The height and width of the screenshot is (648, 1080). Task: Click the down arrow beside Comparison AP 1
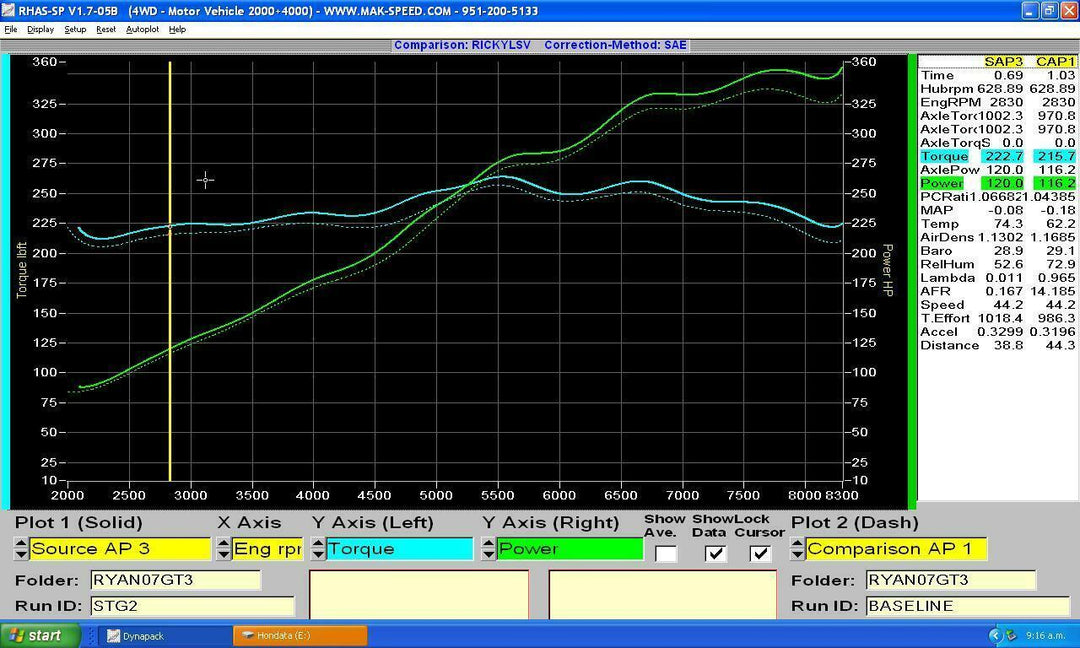pos(797,553)
